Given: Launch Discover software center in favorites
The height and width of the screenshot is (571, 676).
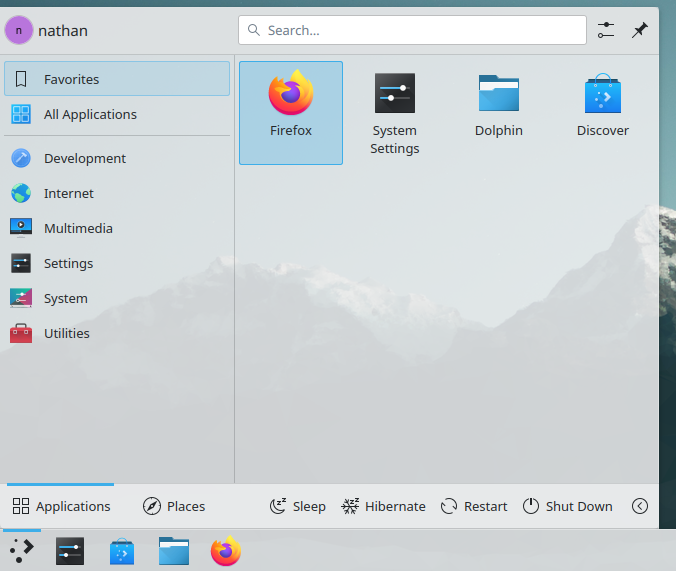Looking at the screenshot, I should click(x=603, y=113).
